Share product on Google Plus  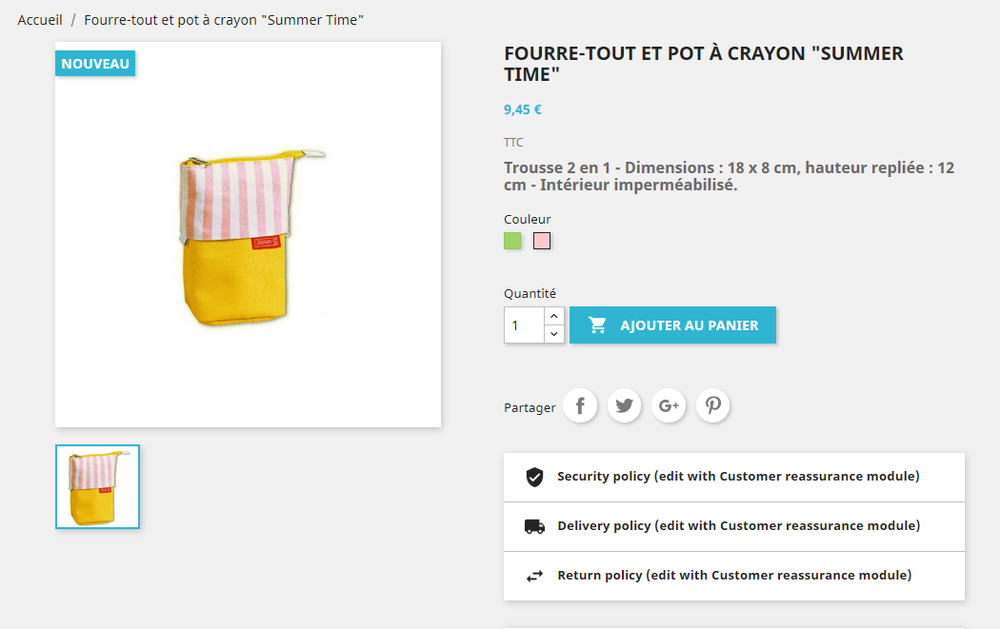669,406
